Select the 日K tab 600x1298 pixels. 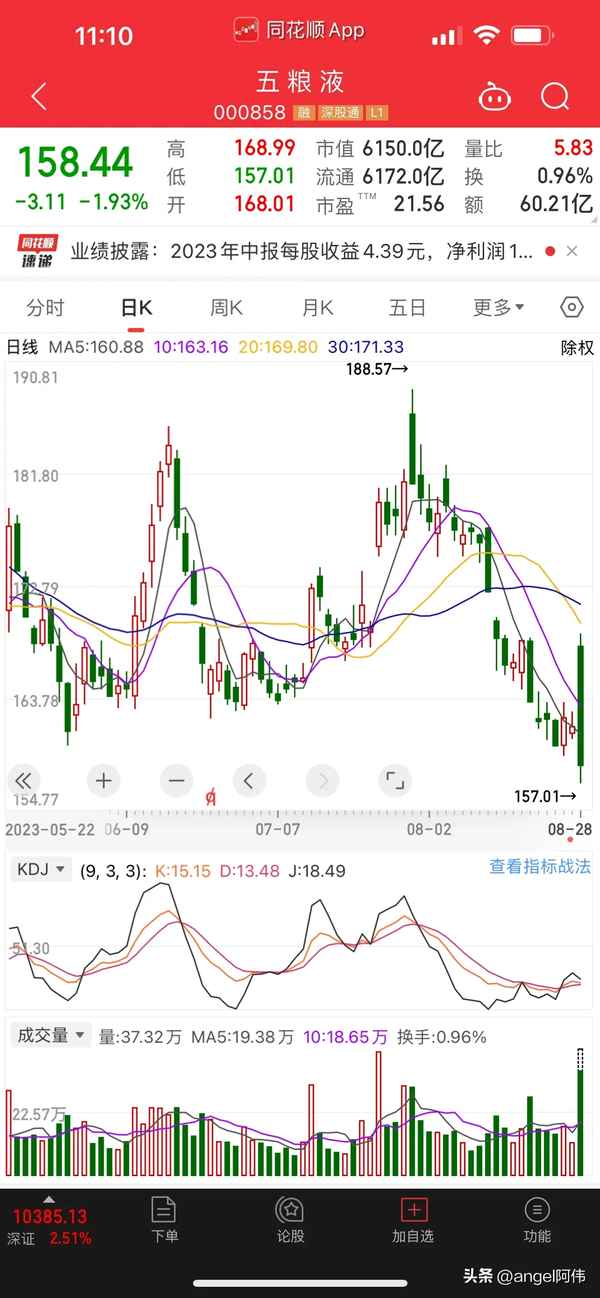(136, 307)
